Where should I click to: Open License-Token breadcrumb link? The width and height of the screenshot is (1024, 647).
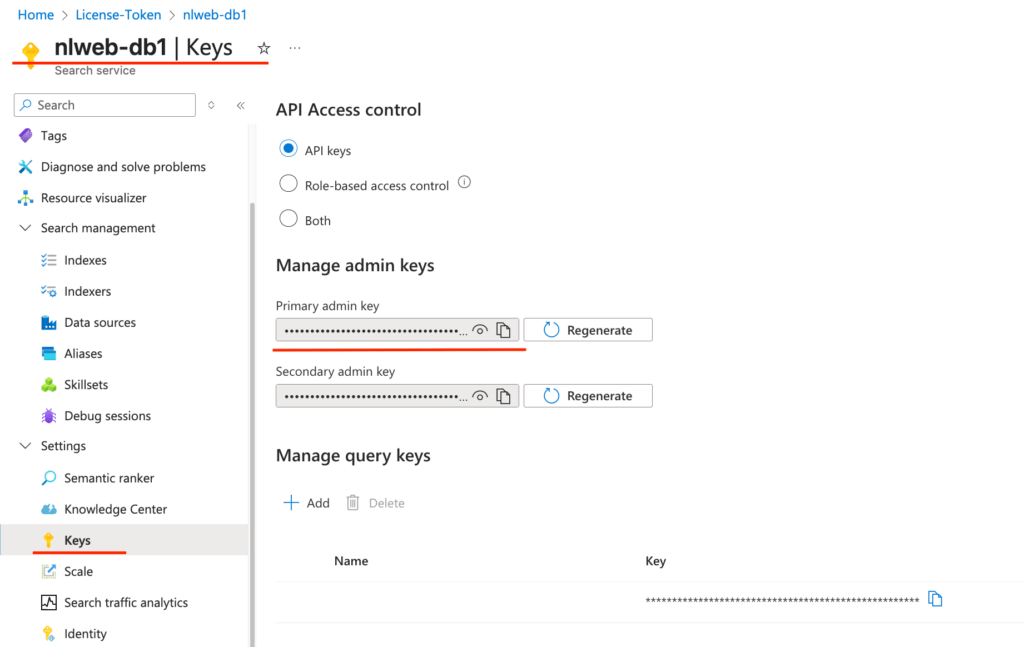point(118,15)
